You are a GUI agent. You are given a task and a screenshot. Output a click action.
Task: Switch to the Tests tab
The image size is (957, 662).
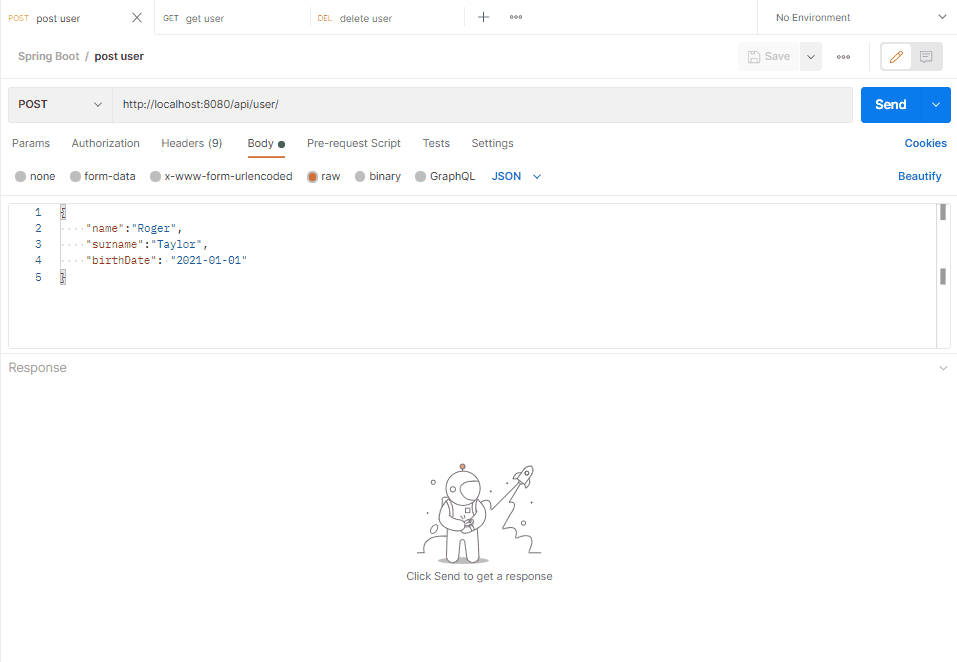[x=436, y=143]
